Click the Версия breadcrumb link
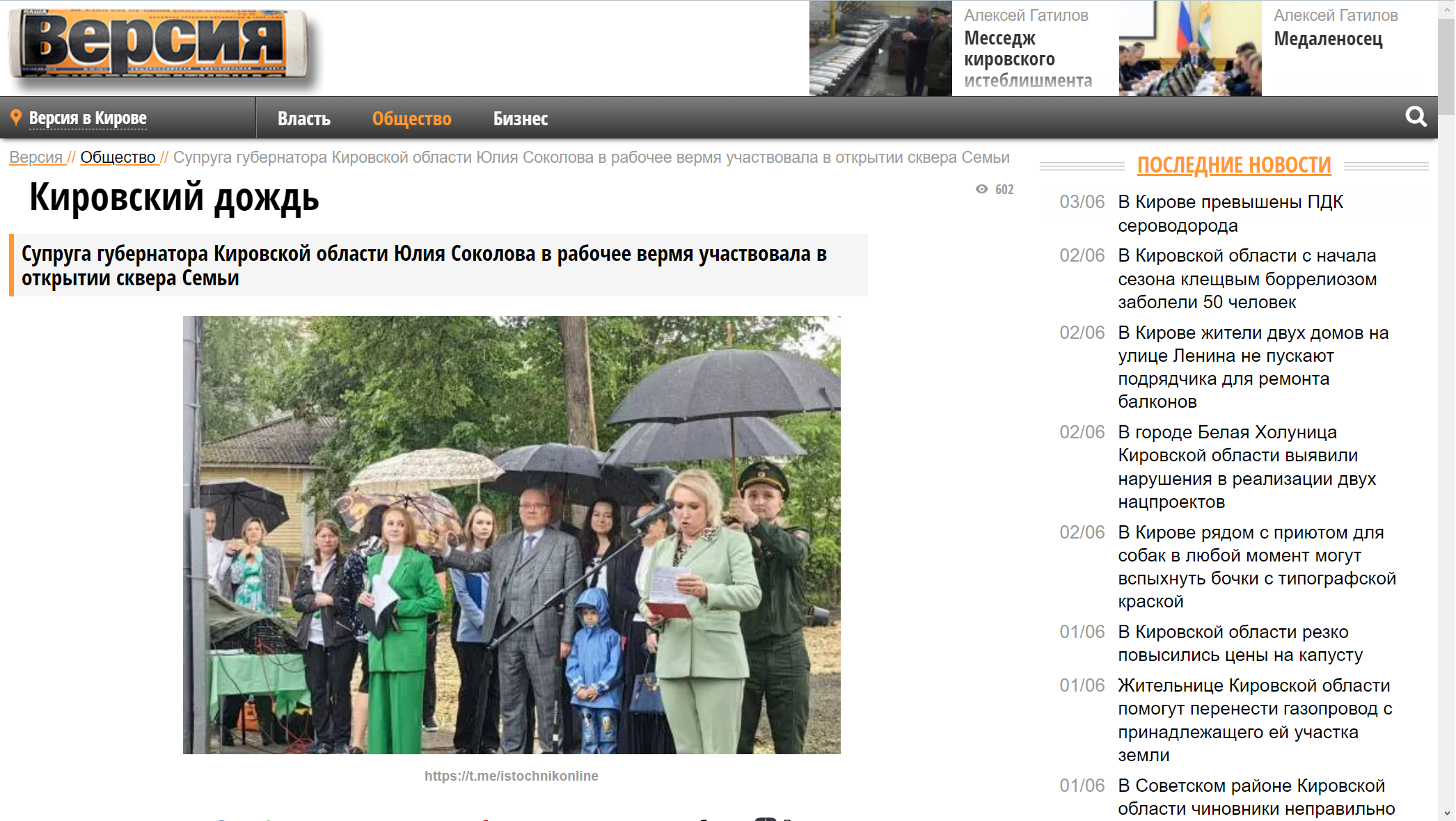 tap(36, 158)
